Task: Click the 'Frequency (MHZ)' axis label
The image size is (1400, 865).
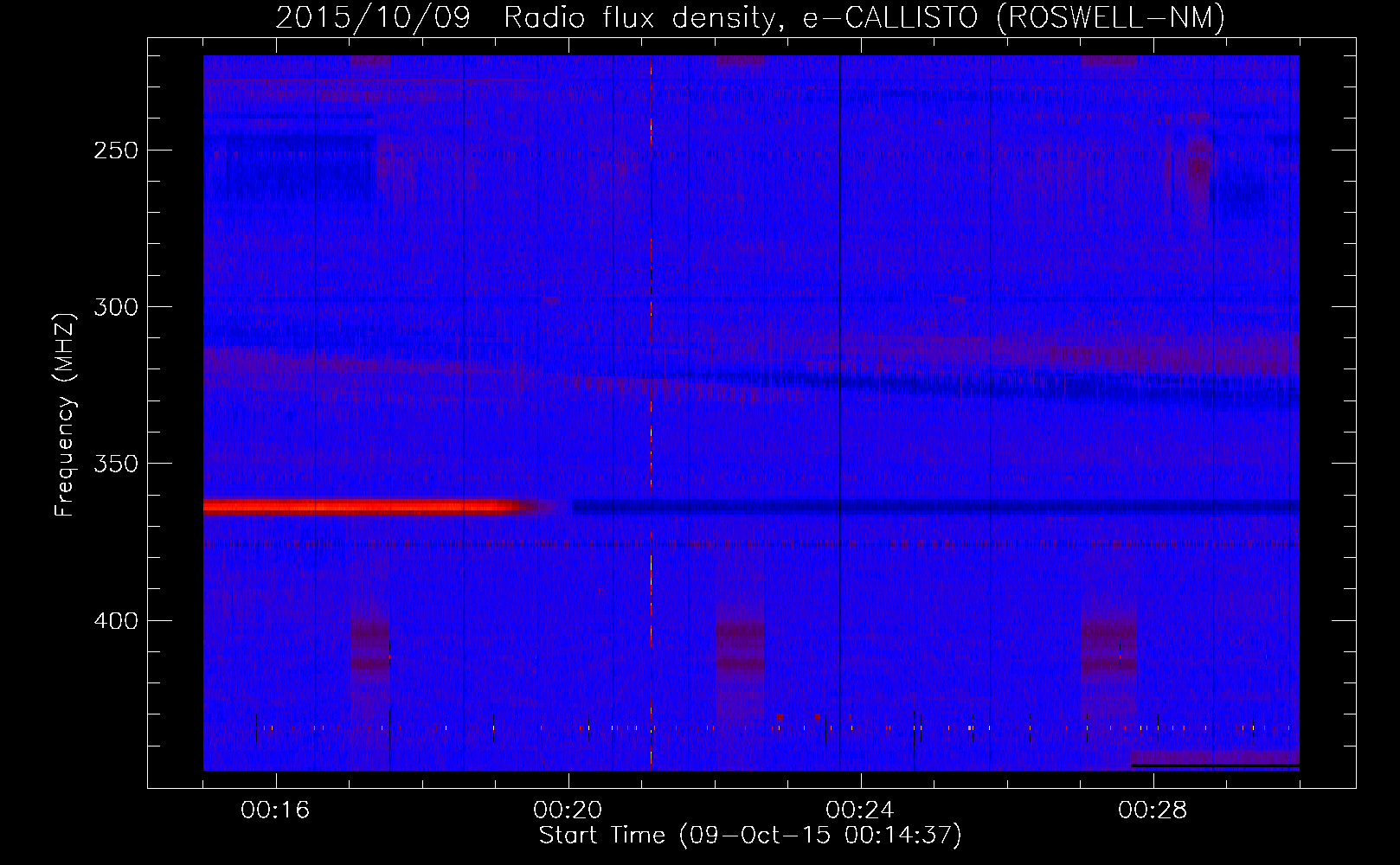Action: (x=65, y=414)
